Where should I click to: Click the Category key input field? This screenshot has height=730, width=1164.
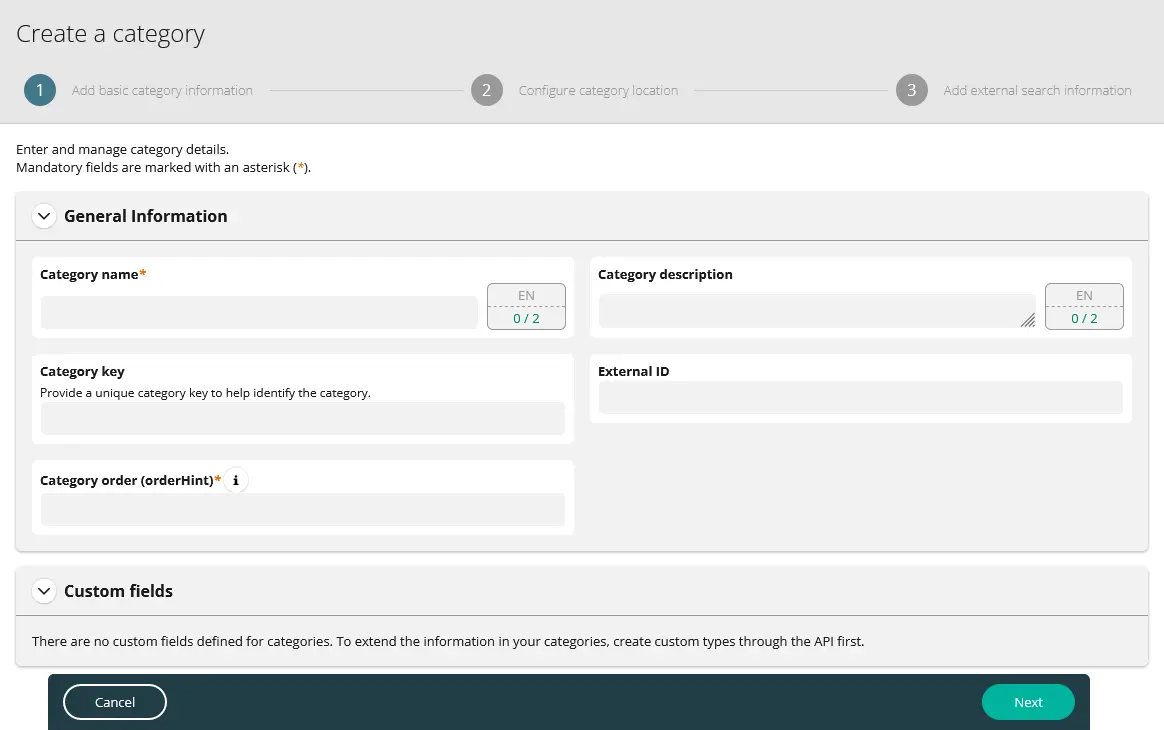tap(302, 418)
